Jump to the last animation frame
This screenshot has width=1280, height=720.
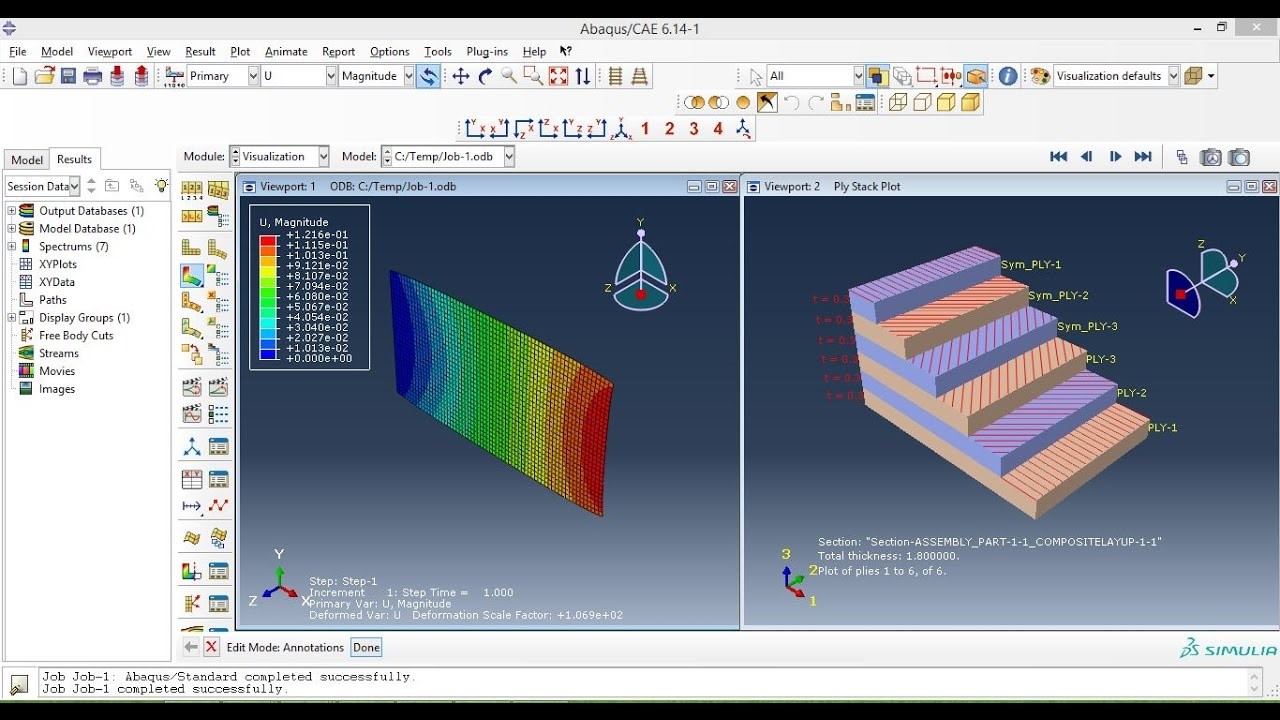point(1143,157)
